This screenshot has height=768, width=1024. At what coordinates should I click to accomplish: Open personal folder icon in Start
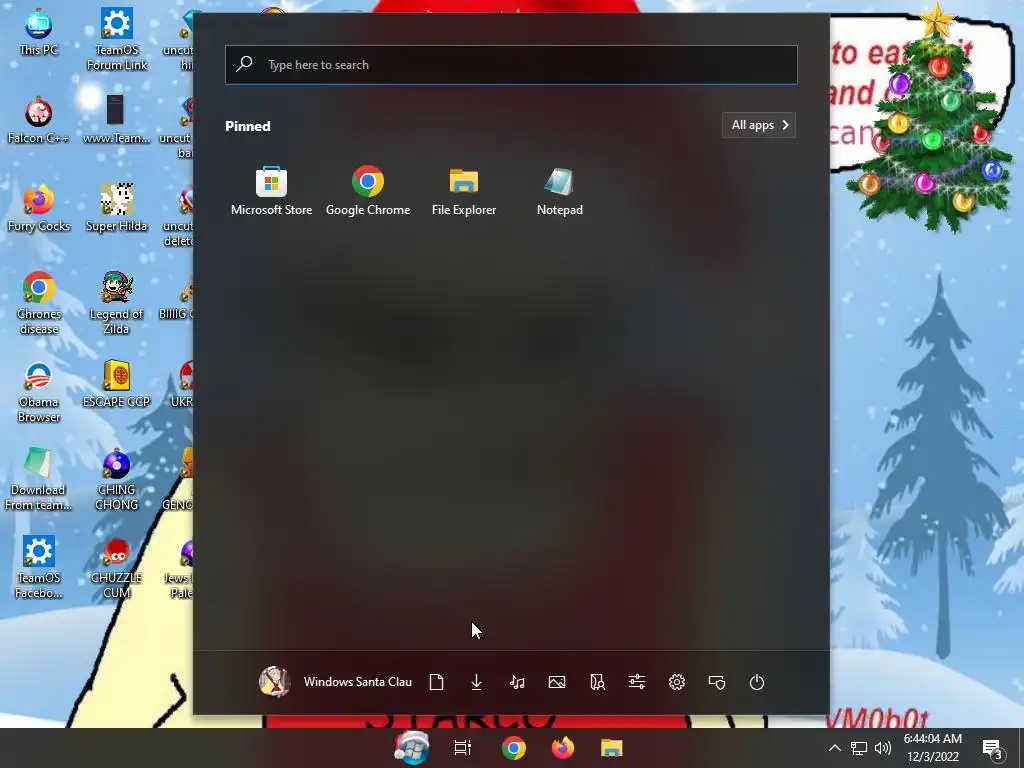pyautogui.click(x=597, y=682)
